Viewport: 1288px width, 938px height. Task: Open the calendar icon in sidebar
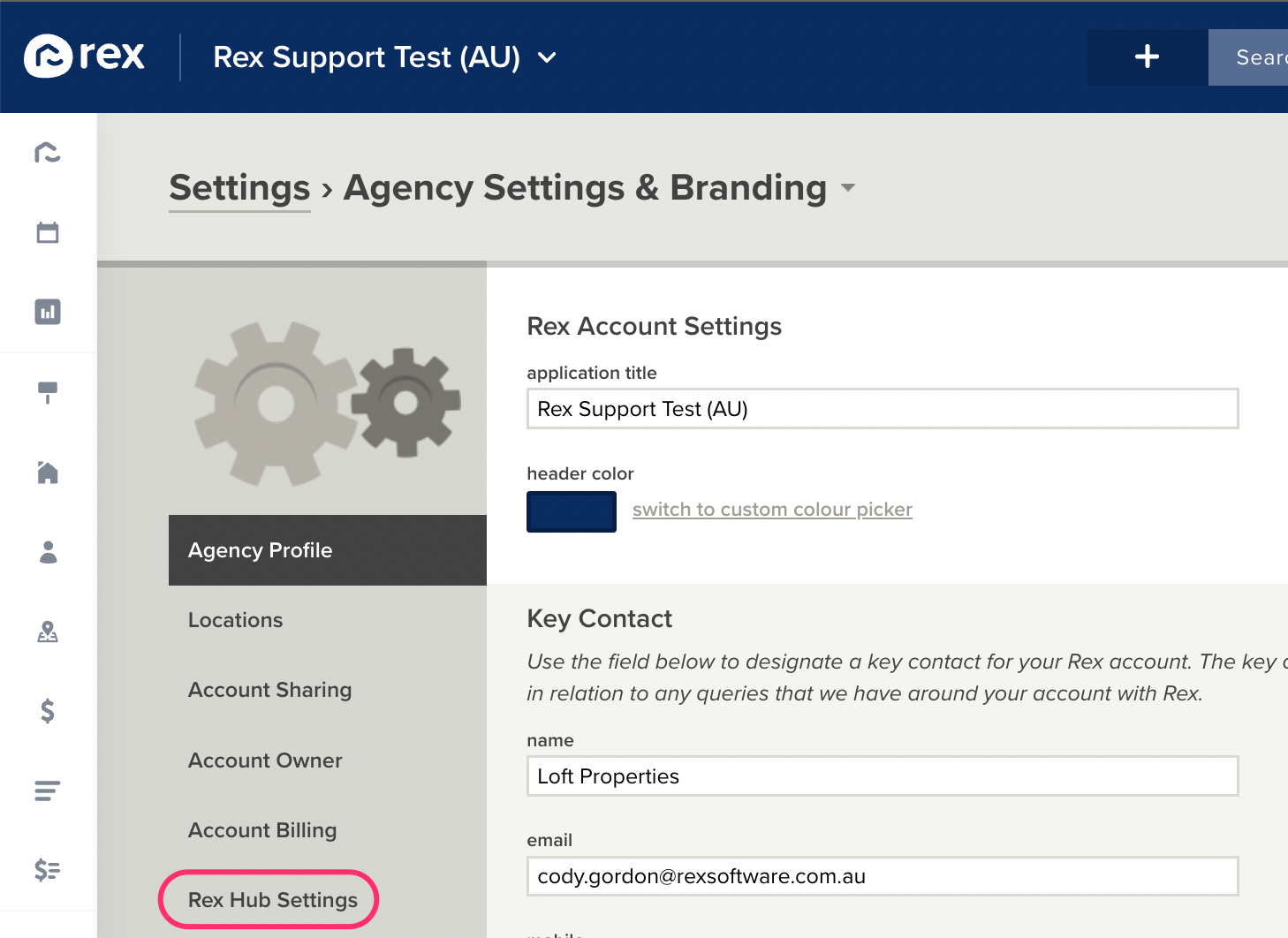(48, 232)
